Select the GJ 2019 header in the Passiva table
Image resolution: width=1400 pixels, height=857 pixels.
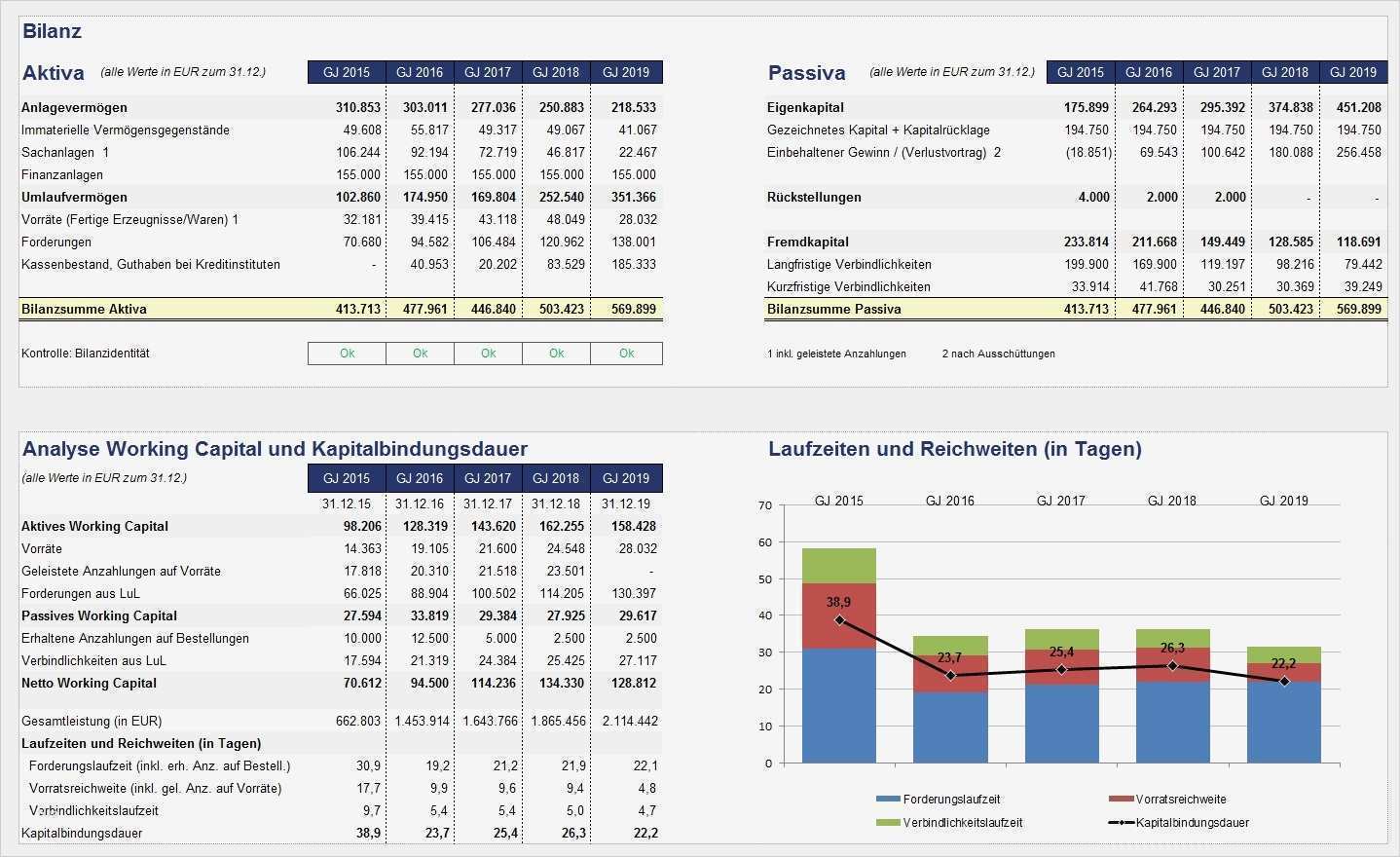1354,71
